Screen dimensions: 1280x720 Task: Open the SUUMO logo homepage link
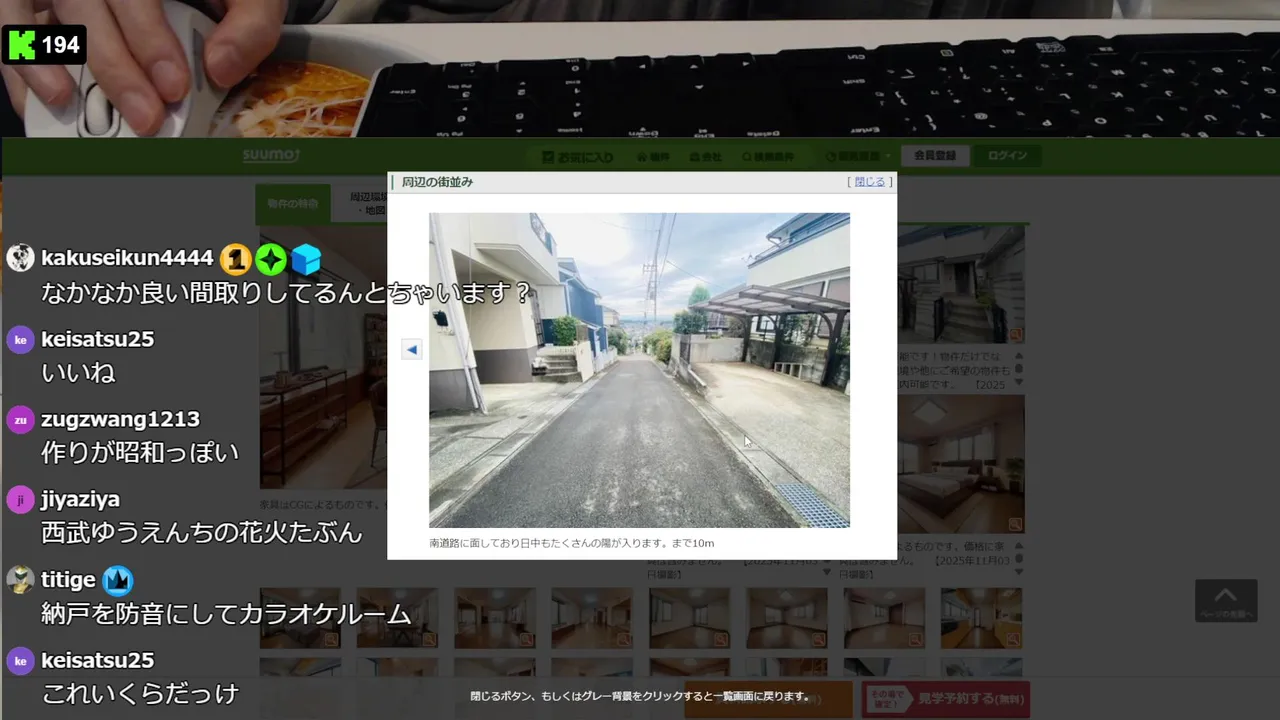[271, 155]
